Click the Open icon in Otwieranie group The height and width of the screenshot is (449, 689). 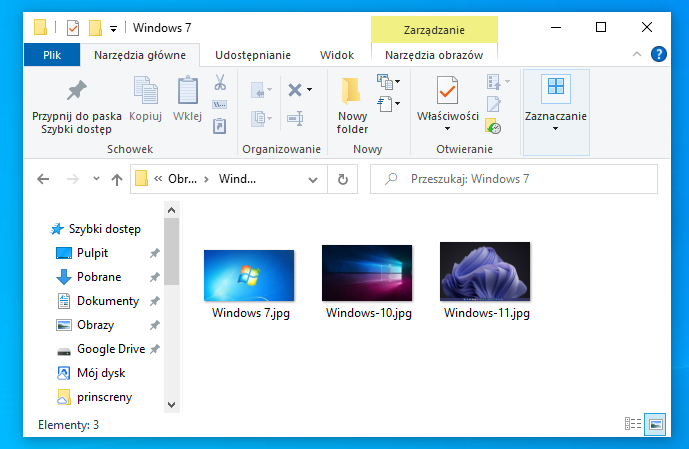[x=494, y=82]
